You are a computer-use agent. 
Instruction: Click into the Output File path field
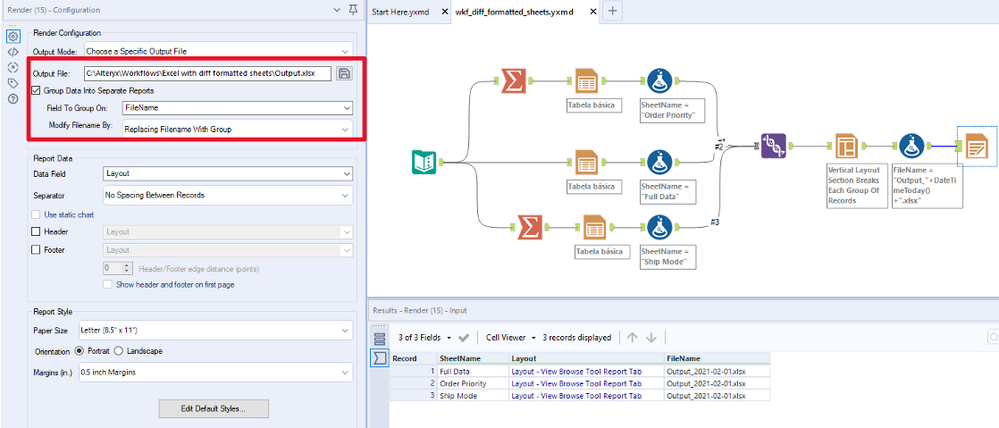coord(207,73)
